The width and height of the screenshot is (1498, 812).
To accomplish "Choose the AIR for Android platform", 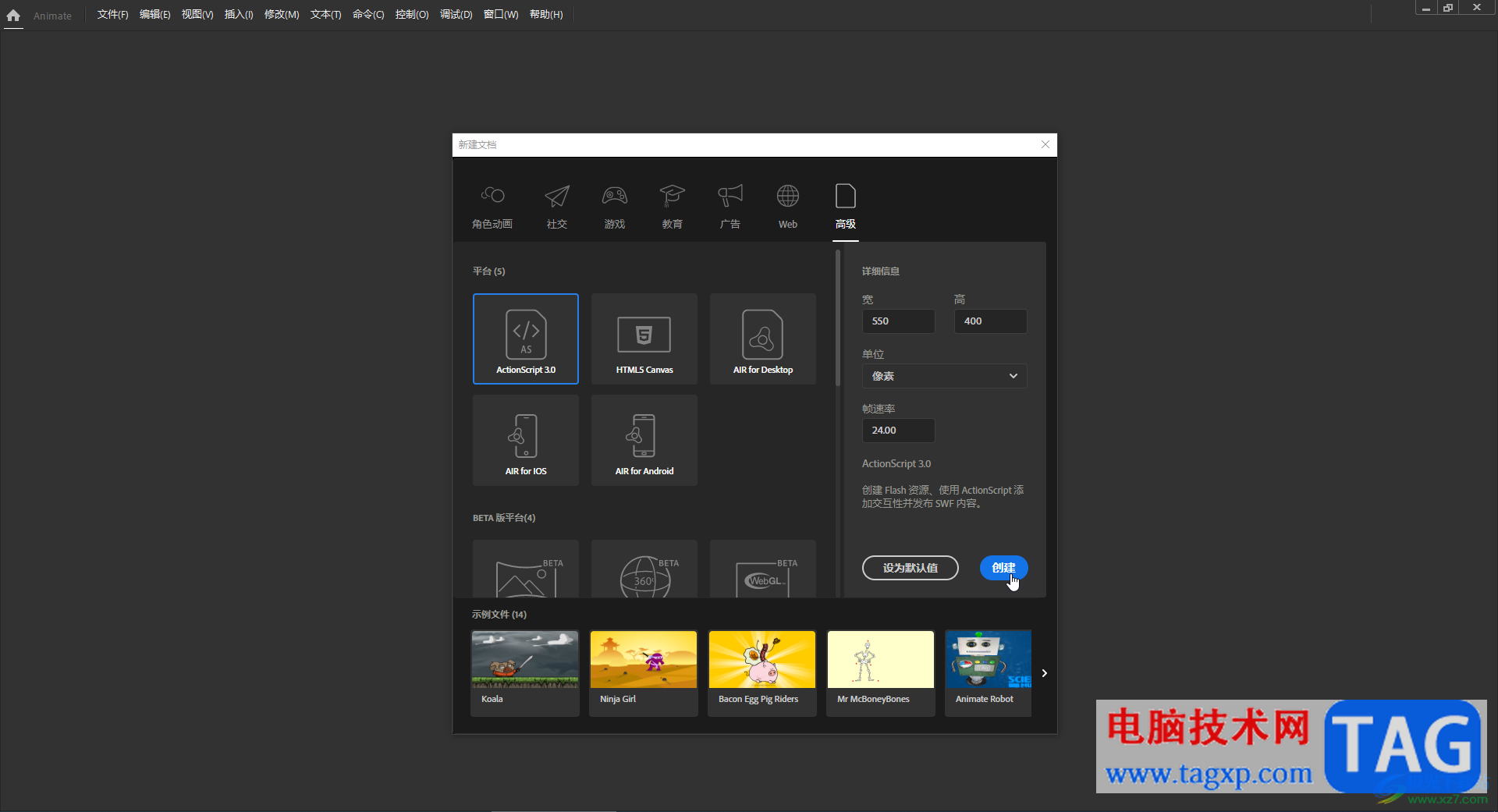I will [644, 440].
